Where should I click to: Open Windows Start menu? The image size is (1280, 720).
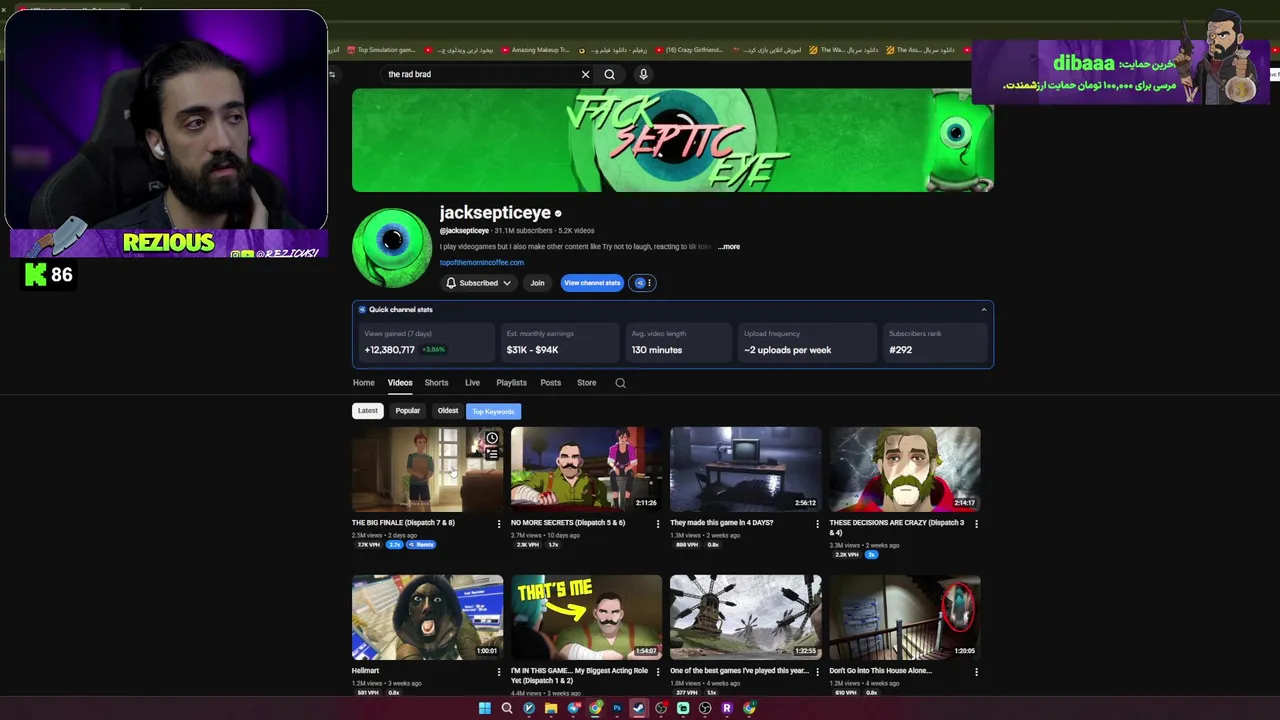tap(485, 708)
